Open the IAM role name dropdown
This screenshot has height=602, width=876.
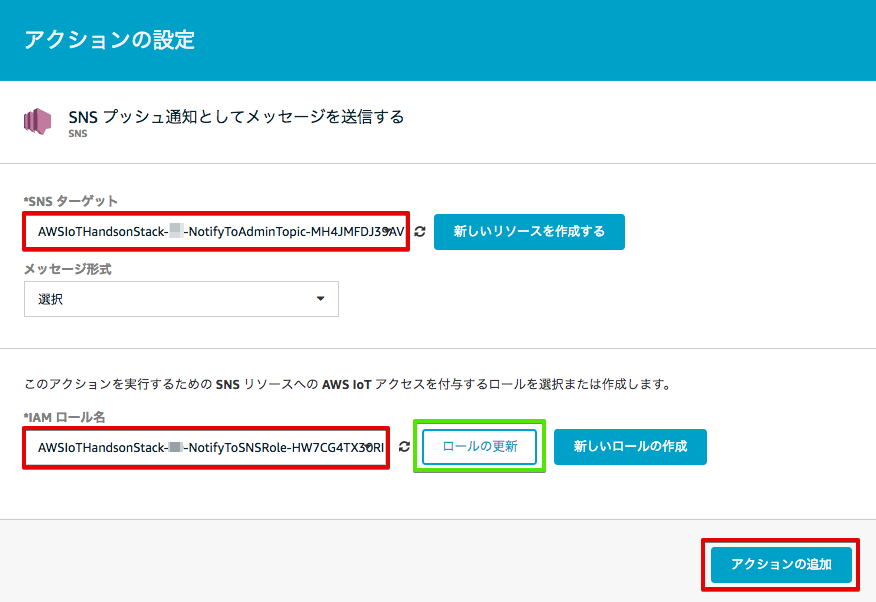coord(206,447)
